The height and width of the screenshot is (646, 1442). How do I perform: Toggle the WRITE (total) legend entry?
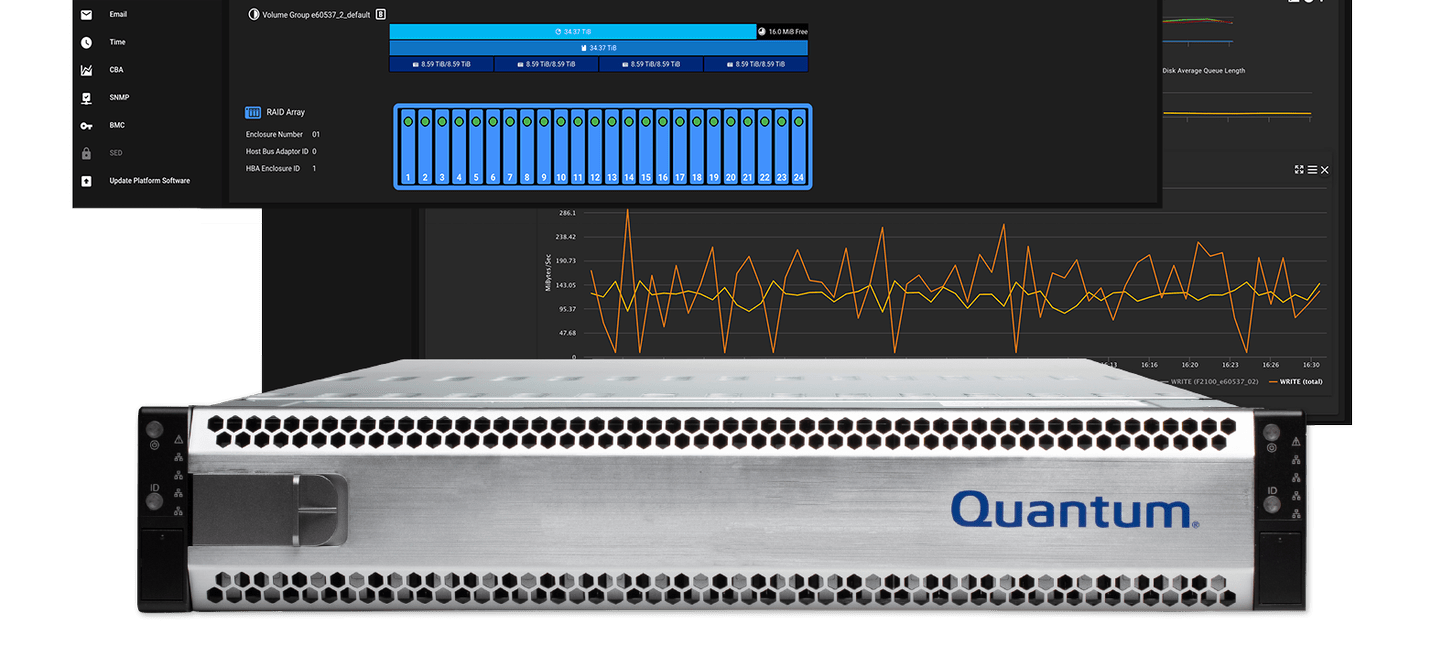tap(1295, 382)
